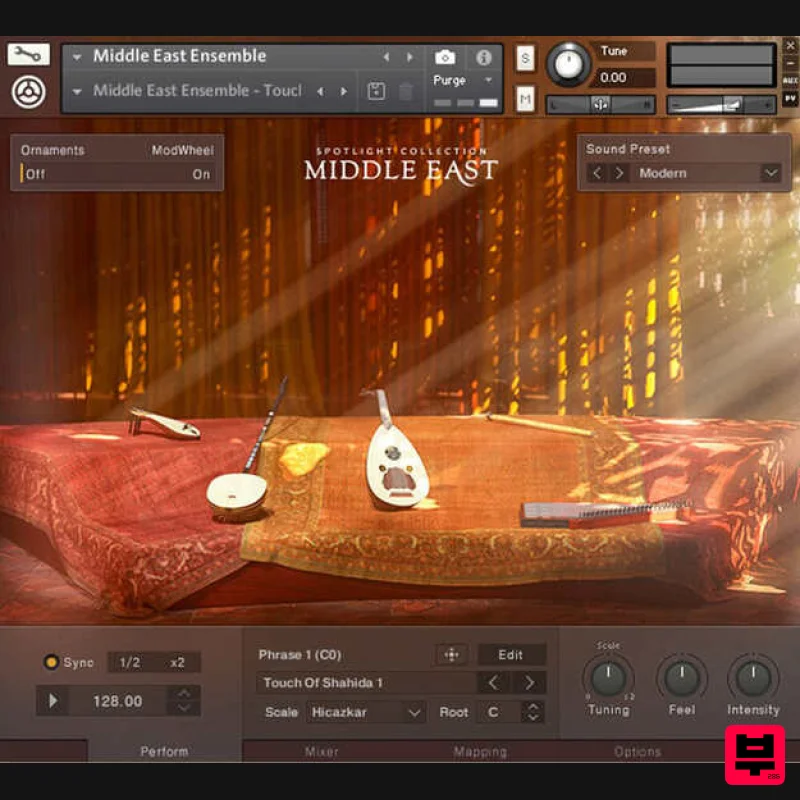Raise Root note with the up stepper
Image resolution: width=800 pixels, height=800 pixels.
(x=533, y=707)
